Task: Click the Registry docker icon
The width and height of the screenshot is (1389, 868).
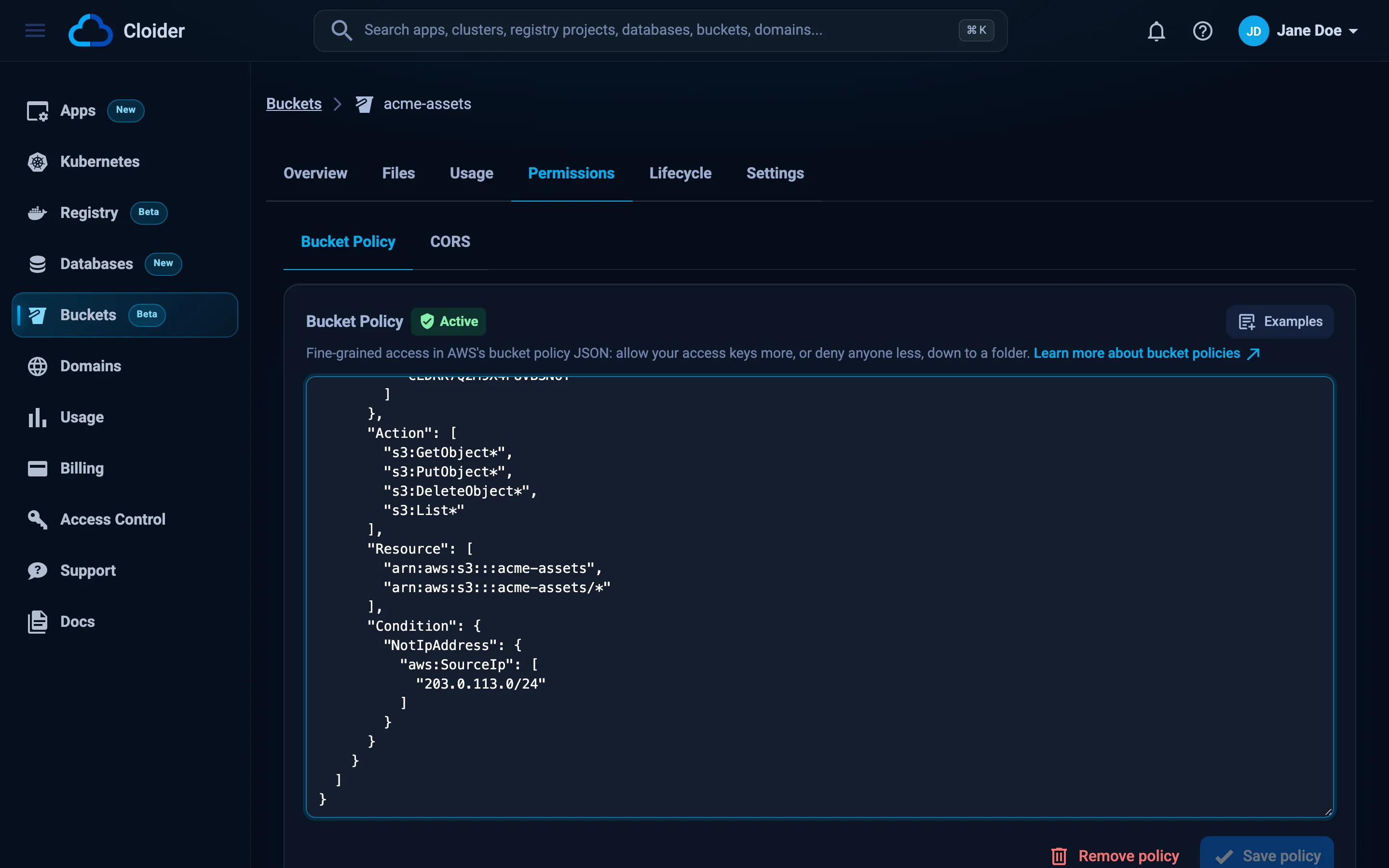Action: coord(38,213)
